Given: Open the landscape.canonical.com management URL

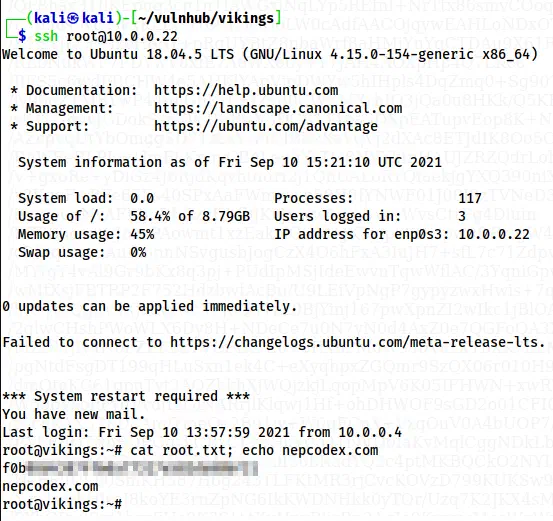Looking at the screenshot, I should pyautogui.click(x=278, y=109).
